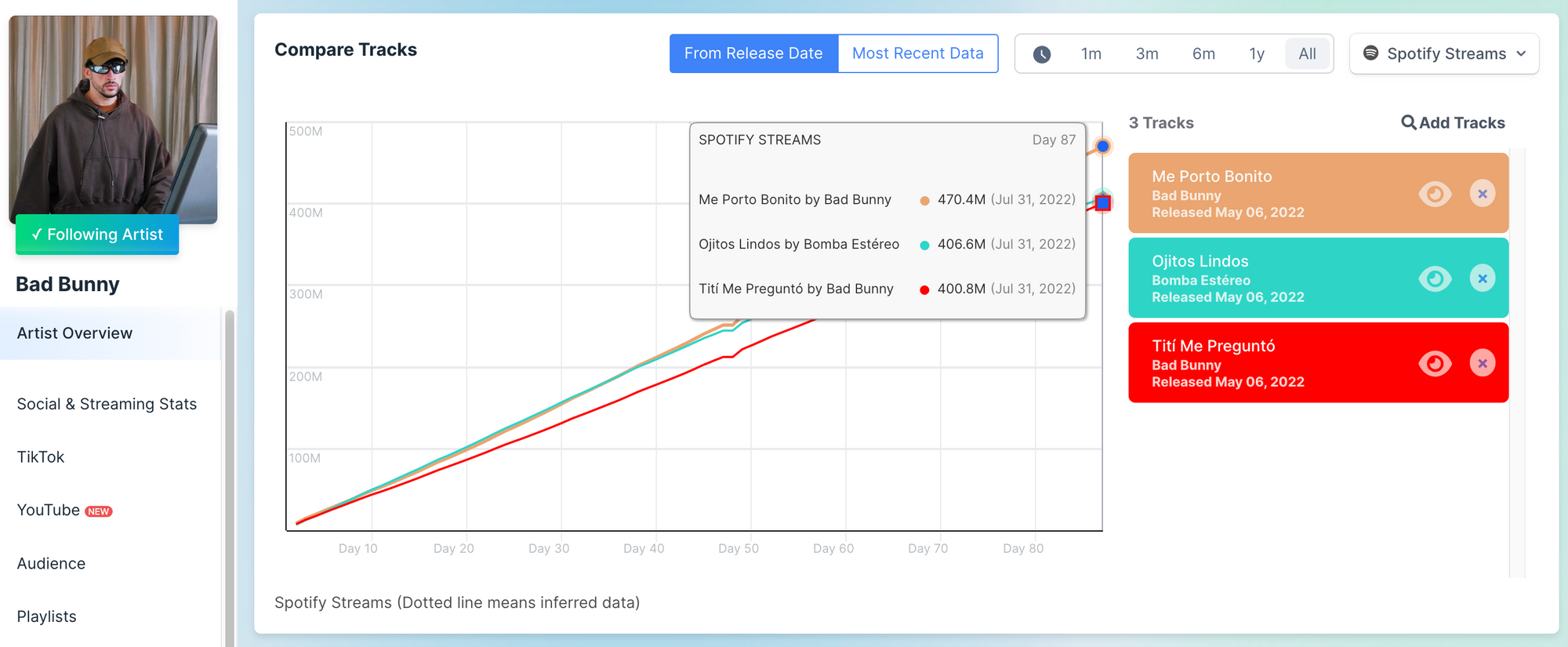Hide Me Porto Bonito line on chart
This screenshot has width=1568, height=647.
pyautogui.click(x=1435, y=194)
